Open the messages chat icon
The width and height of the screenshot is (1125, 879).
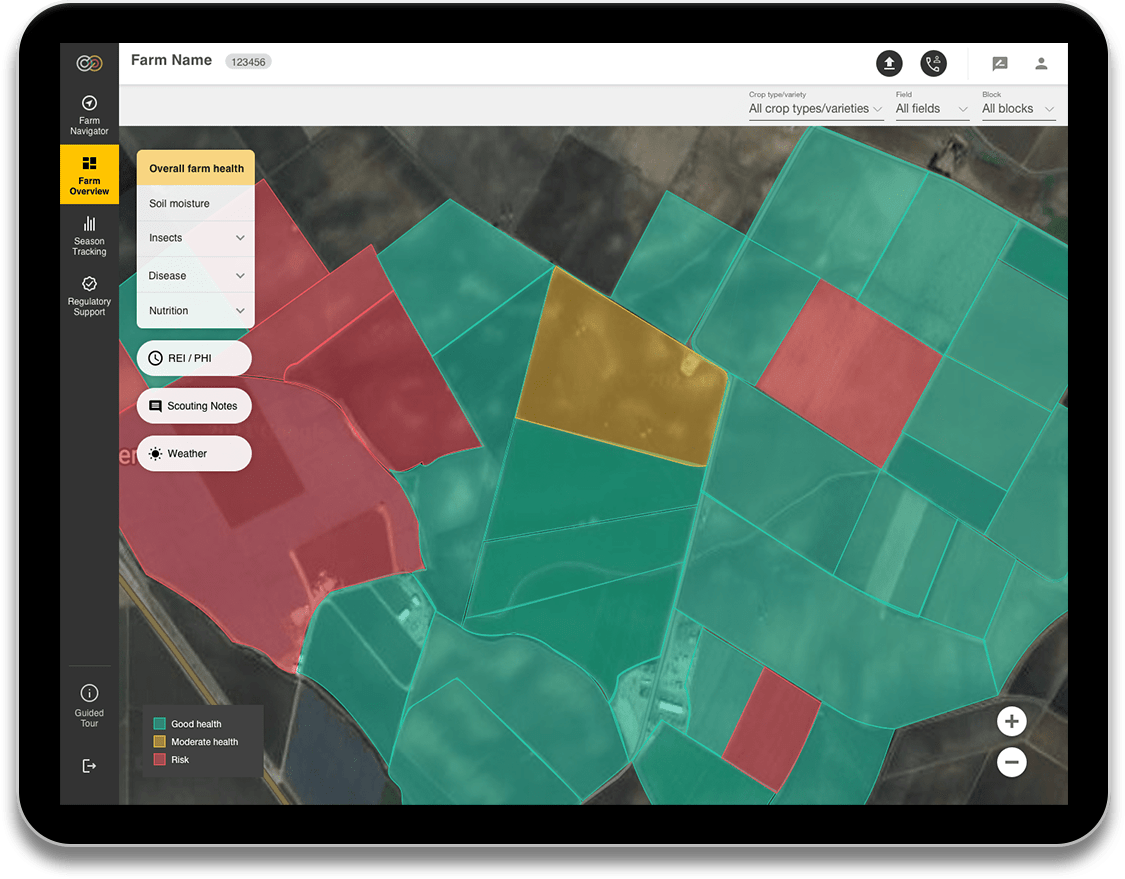[x=999, y=64]
